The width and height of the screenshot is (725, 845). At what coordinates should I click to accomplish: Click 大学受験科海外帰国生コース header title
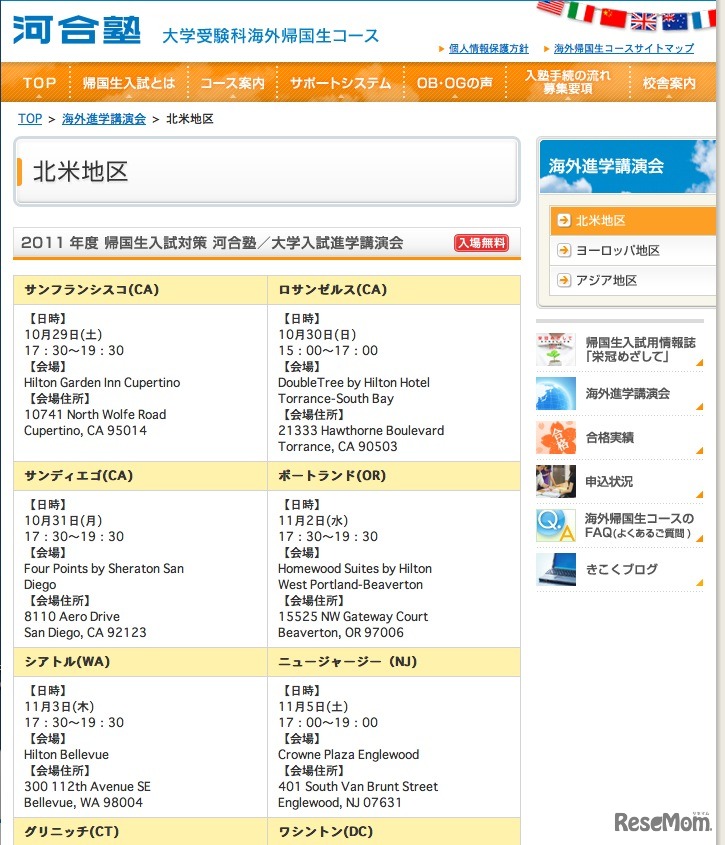(x=271, y=36)
